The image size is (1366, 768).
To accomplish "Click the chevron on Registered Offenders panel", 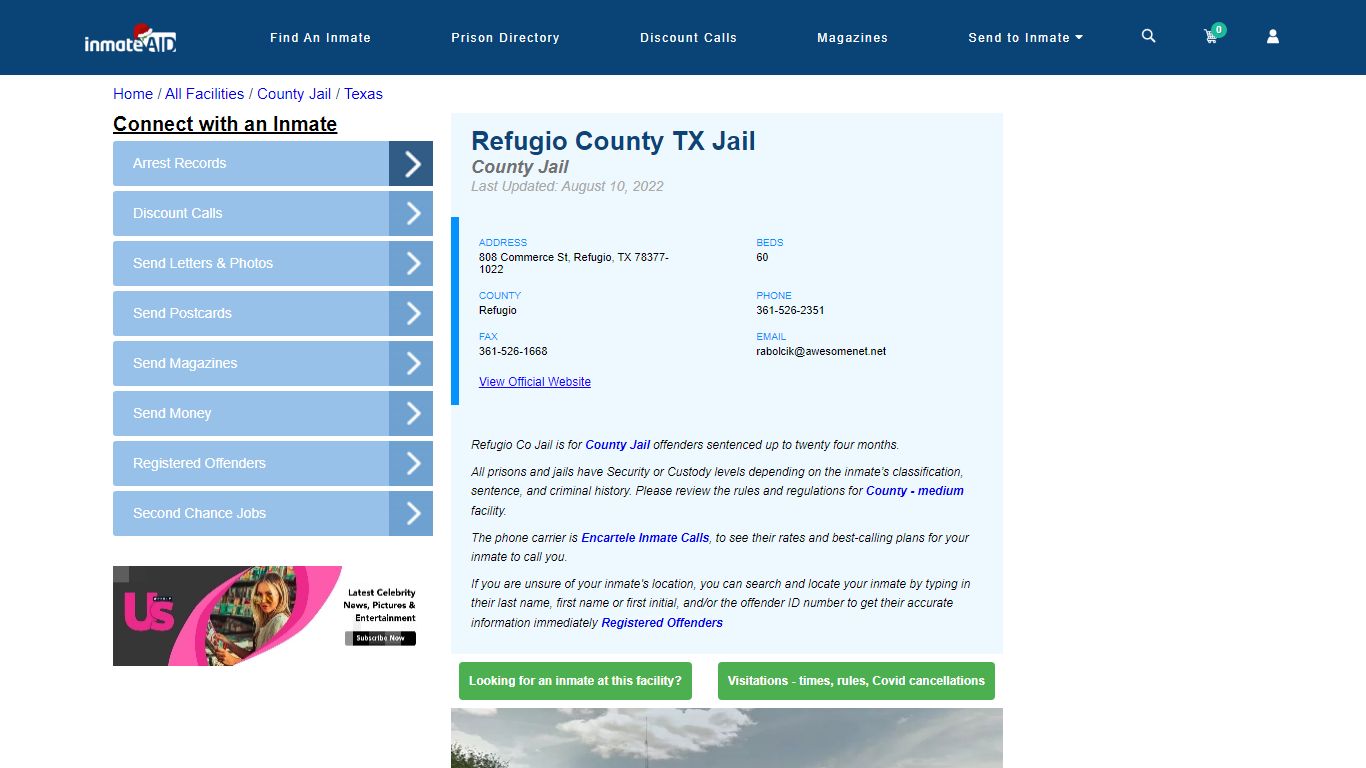I will tap(411, 463).
